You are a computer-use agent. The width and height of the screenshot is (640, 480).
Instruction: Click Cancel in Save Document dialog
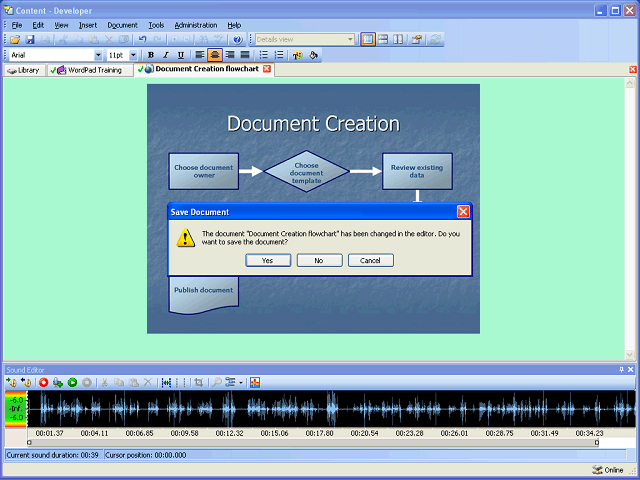[371, 260]
